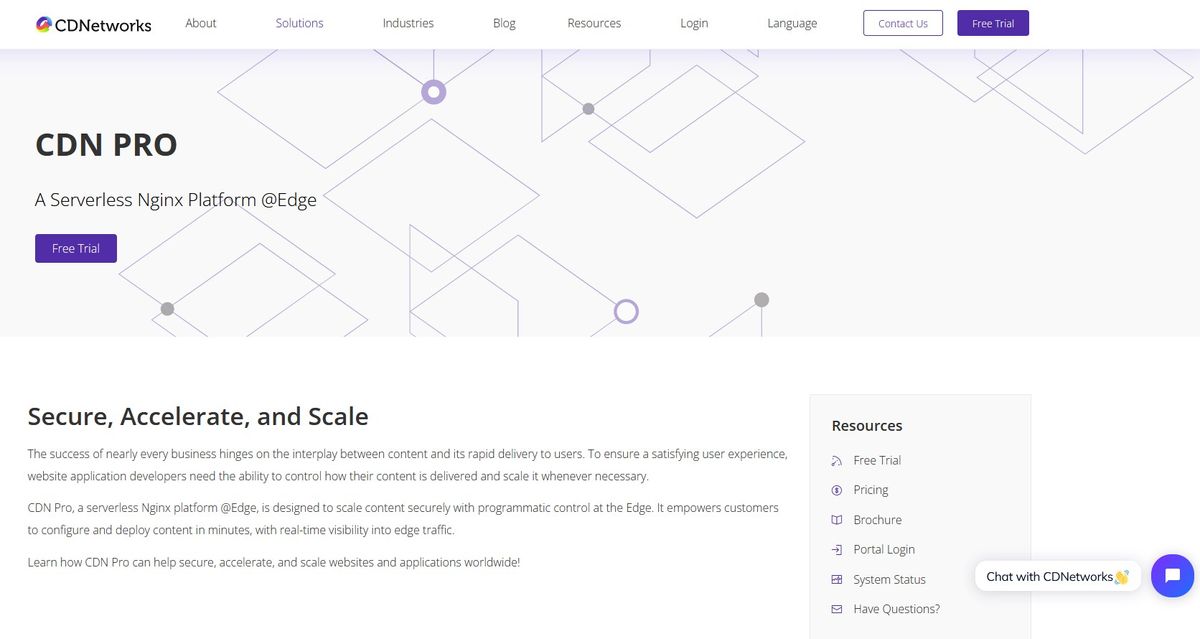Select Login in the top navigation

pos(694,23)
